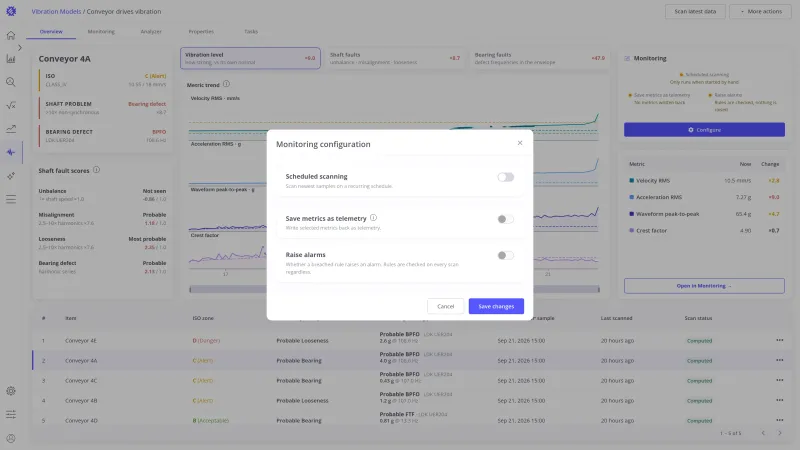Viewport: 800px width, 450px height.
Task: Click the Crest factor color swatch
Action: [632, 231]
